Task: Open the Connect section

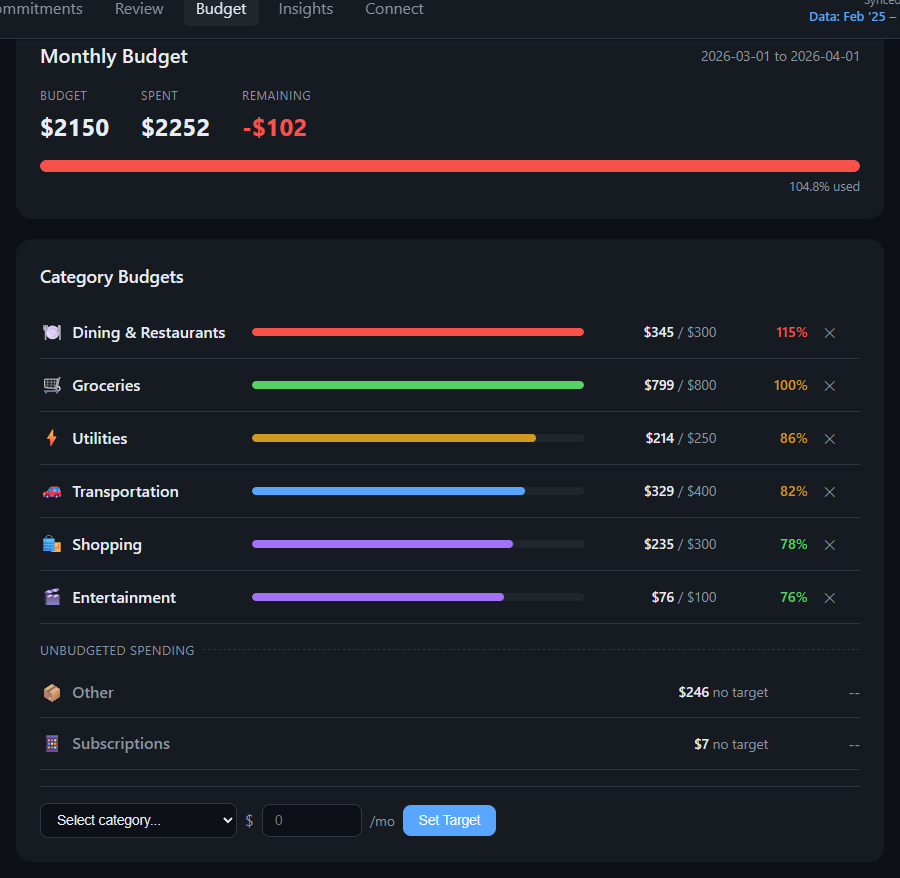Action: [x=394, y=9]
